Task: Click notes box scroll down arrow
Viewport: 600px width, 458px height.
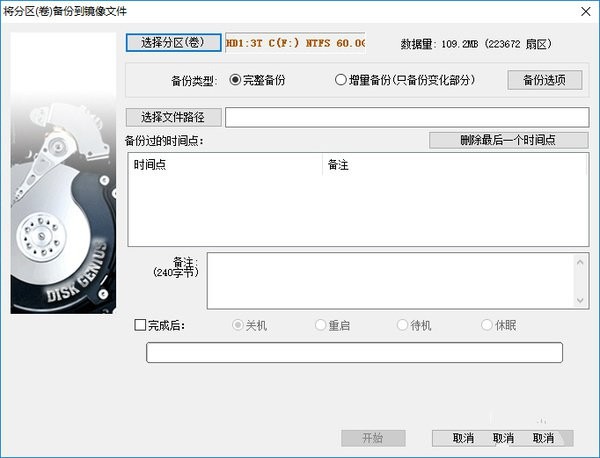Action: [x=580, y=300]
